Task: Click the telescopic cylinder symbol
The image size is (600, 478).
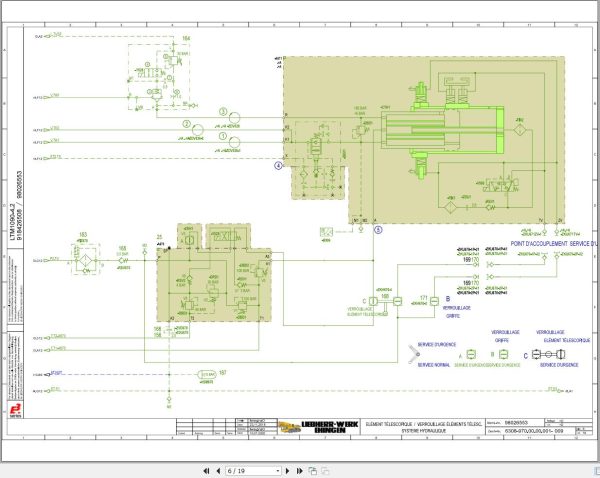Action: pyautogui.click(x=443, y=130)
